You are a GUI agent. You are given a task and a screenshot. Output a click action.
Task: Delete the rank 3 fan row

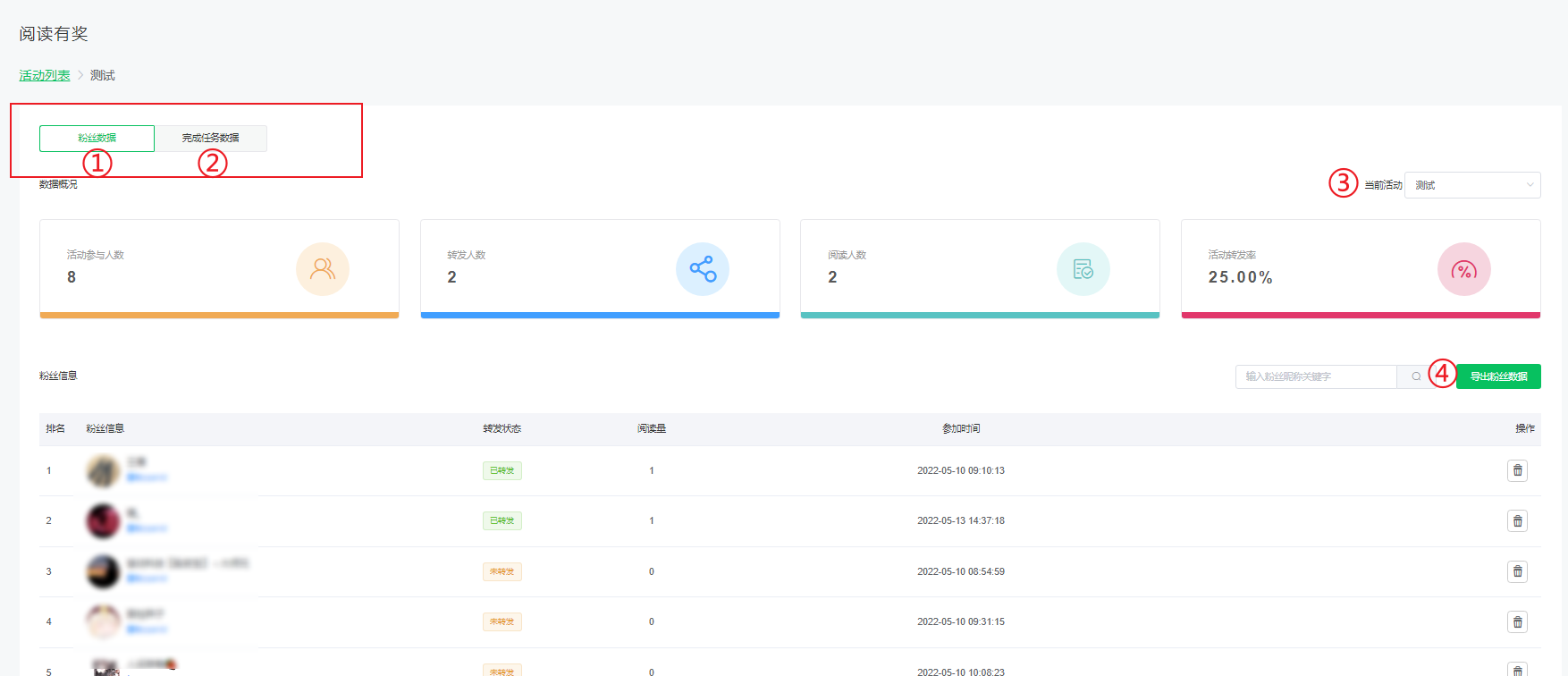1517,571
